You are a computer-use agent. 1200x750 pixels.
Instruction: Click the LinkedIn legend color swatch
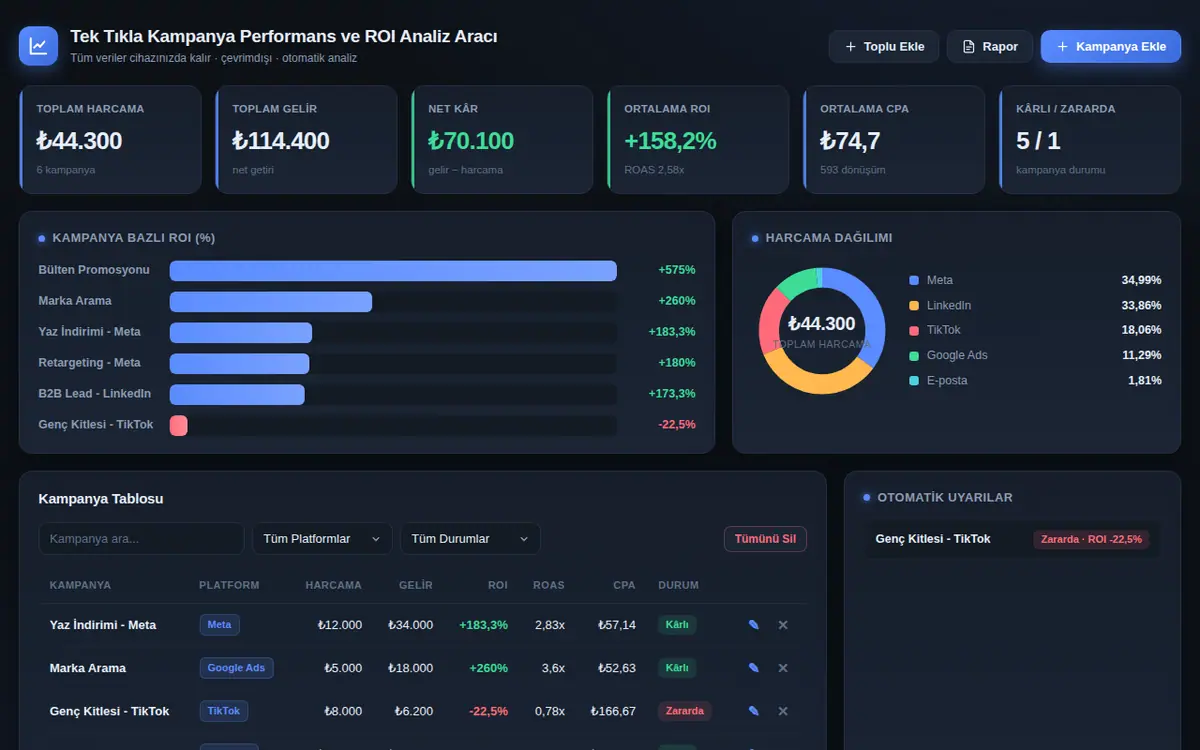coord(914,306)
